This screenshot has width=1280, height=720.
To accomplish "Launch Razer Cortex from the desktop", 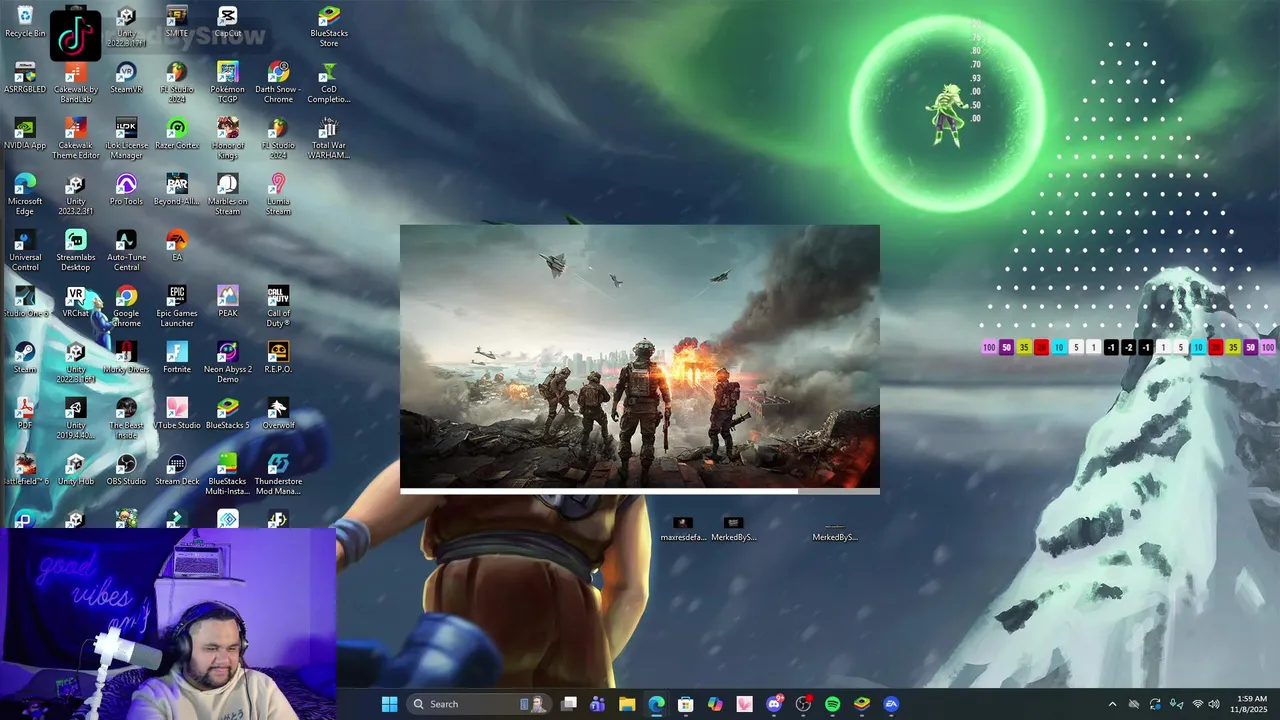I will coord(177,134).
